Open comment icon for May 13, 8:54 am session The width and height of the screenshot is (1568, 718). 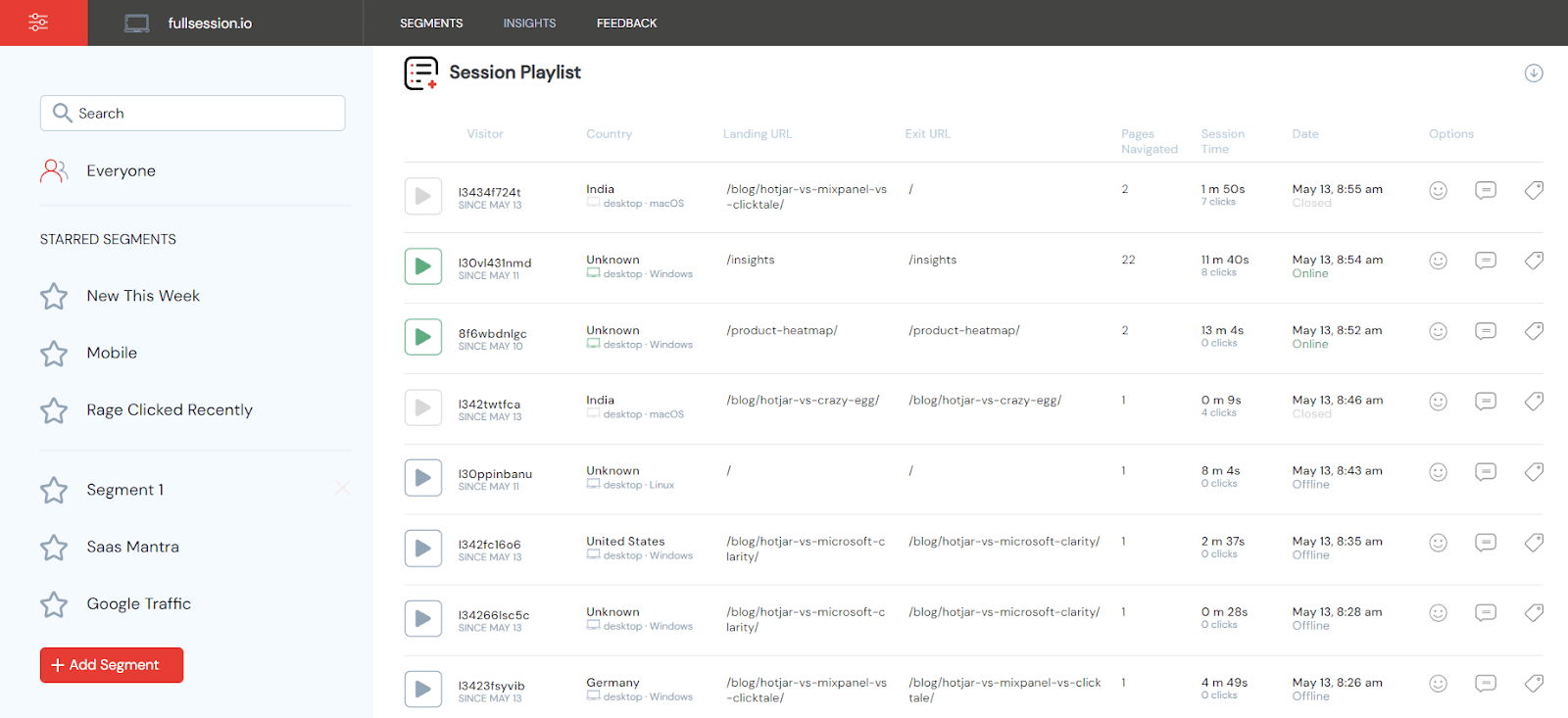[1486, 261]
